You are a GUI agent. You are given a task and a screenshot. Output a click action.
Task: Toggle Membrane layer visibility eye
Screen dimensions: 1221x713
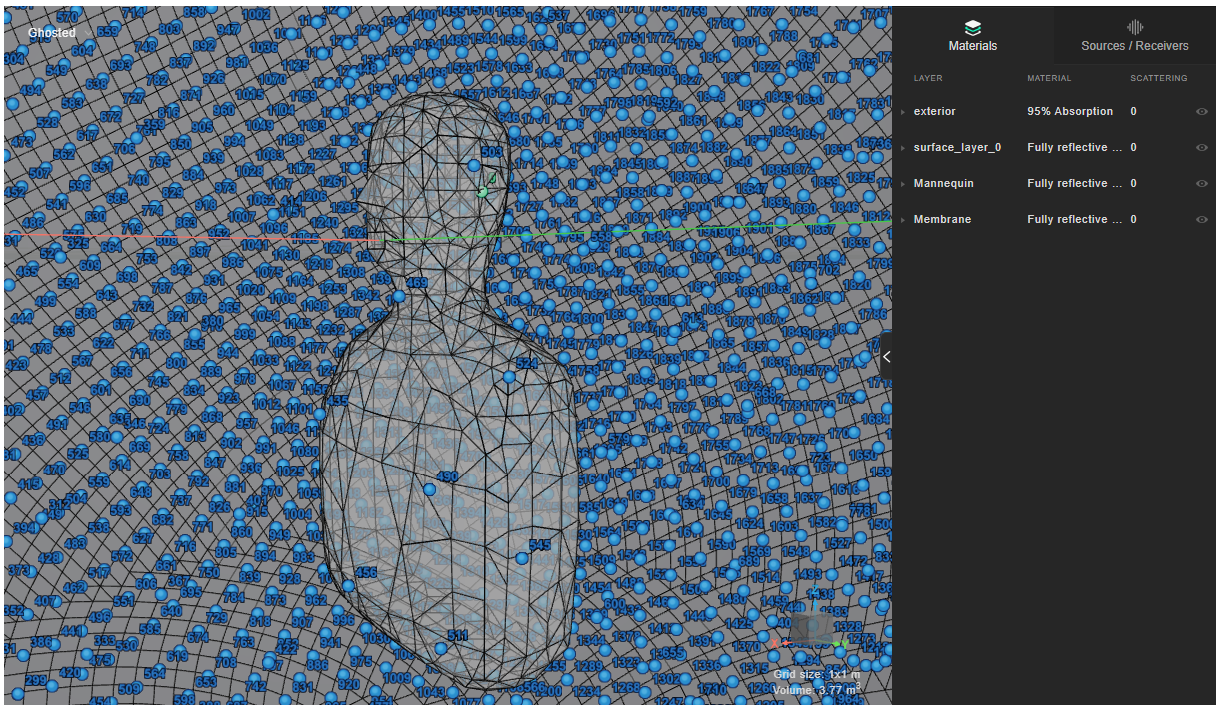(x=1201, y=220)
